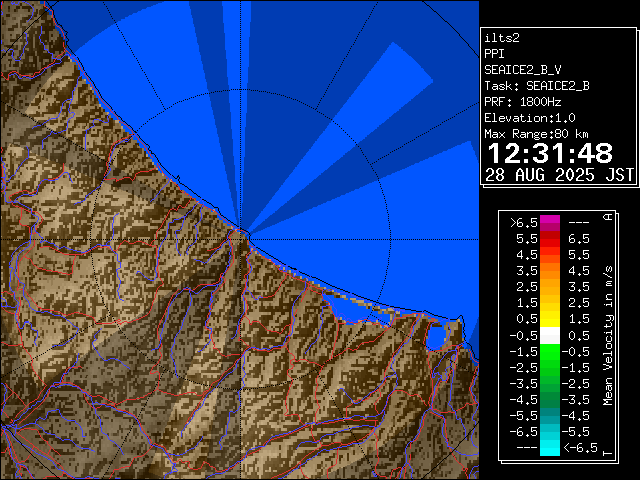Click the radar origin where beams converge
Viewport: 640px width, 480px height.
243,230
